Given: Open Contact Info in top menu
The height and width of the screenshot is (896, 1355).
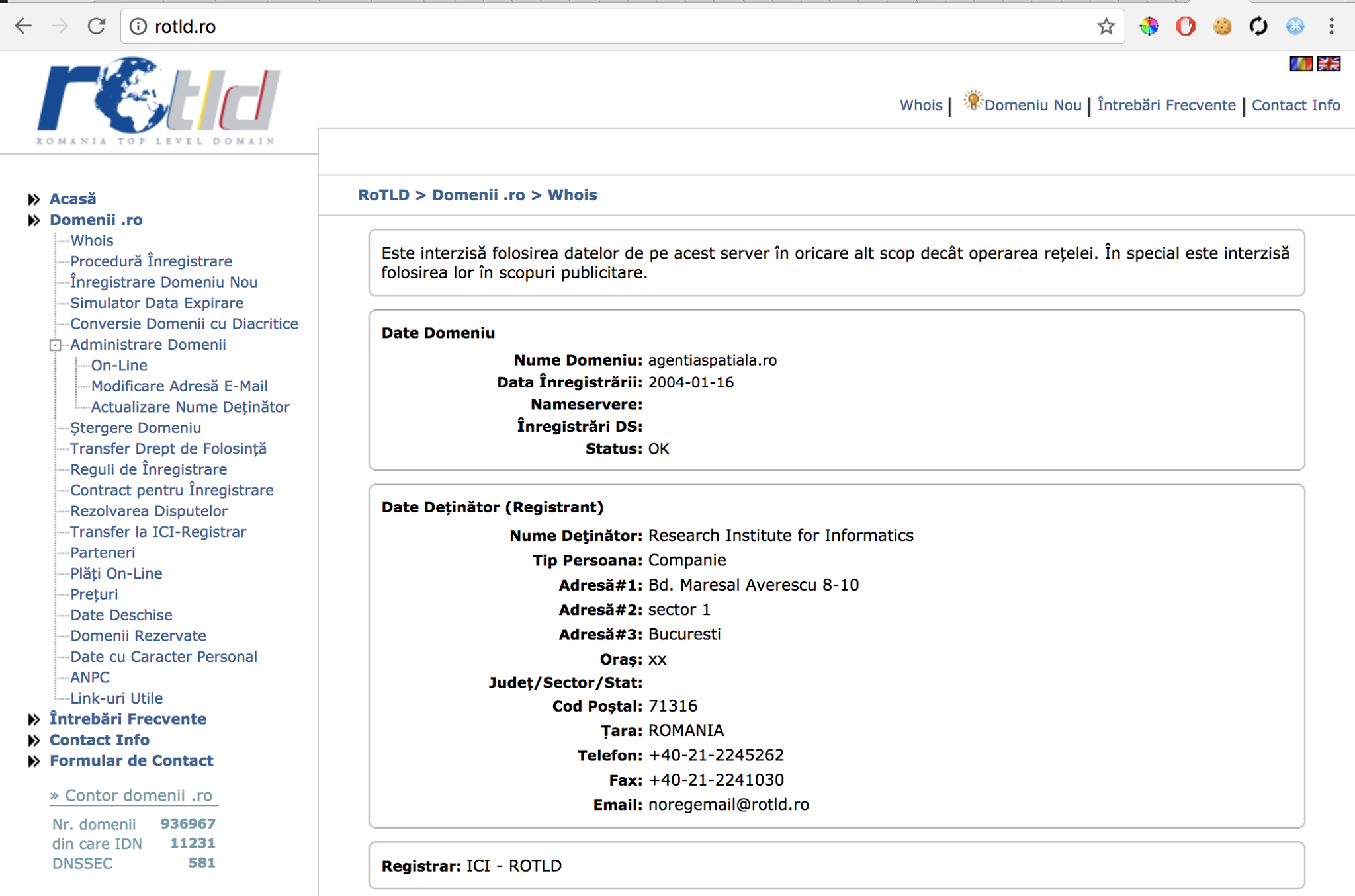Looking at the screenshot, I should point(1295,105).
